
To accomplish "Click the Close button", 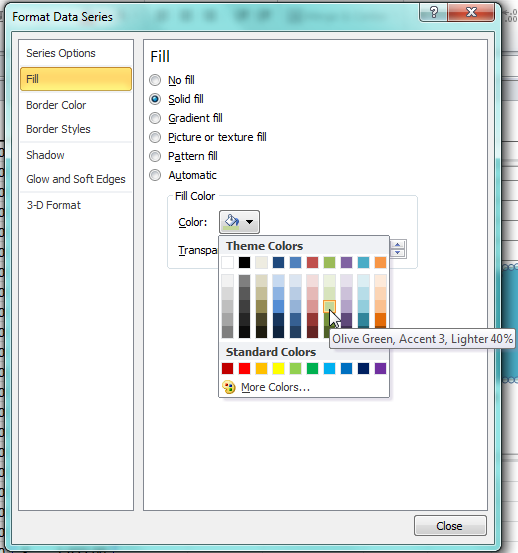I will (x=450, y=526).
